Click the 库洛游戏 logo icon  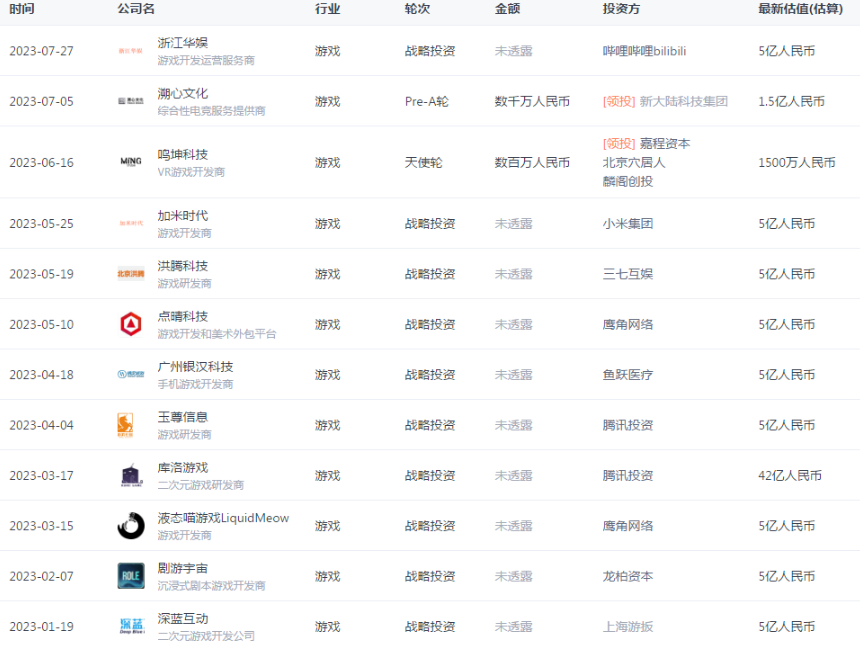click(131, 476)
